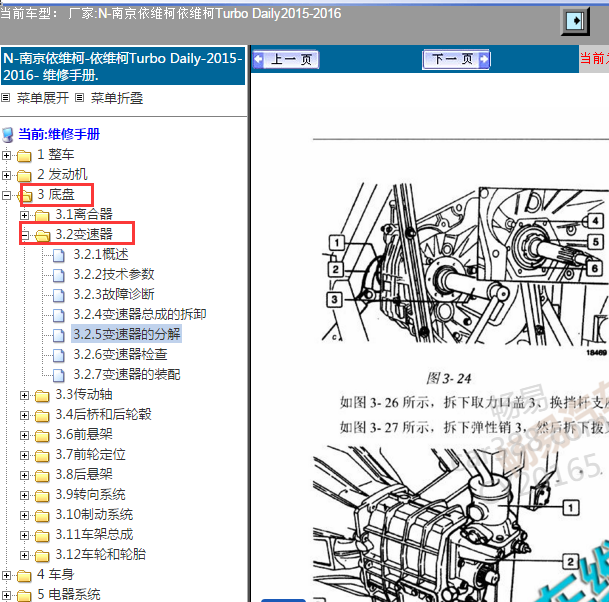Expand the 3.1离合器 node
609x602 pixels.
click(x=24, y=215)
